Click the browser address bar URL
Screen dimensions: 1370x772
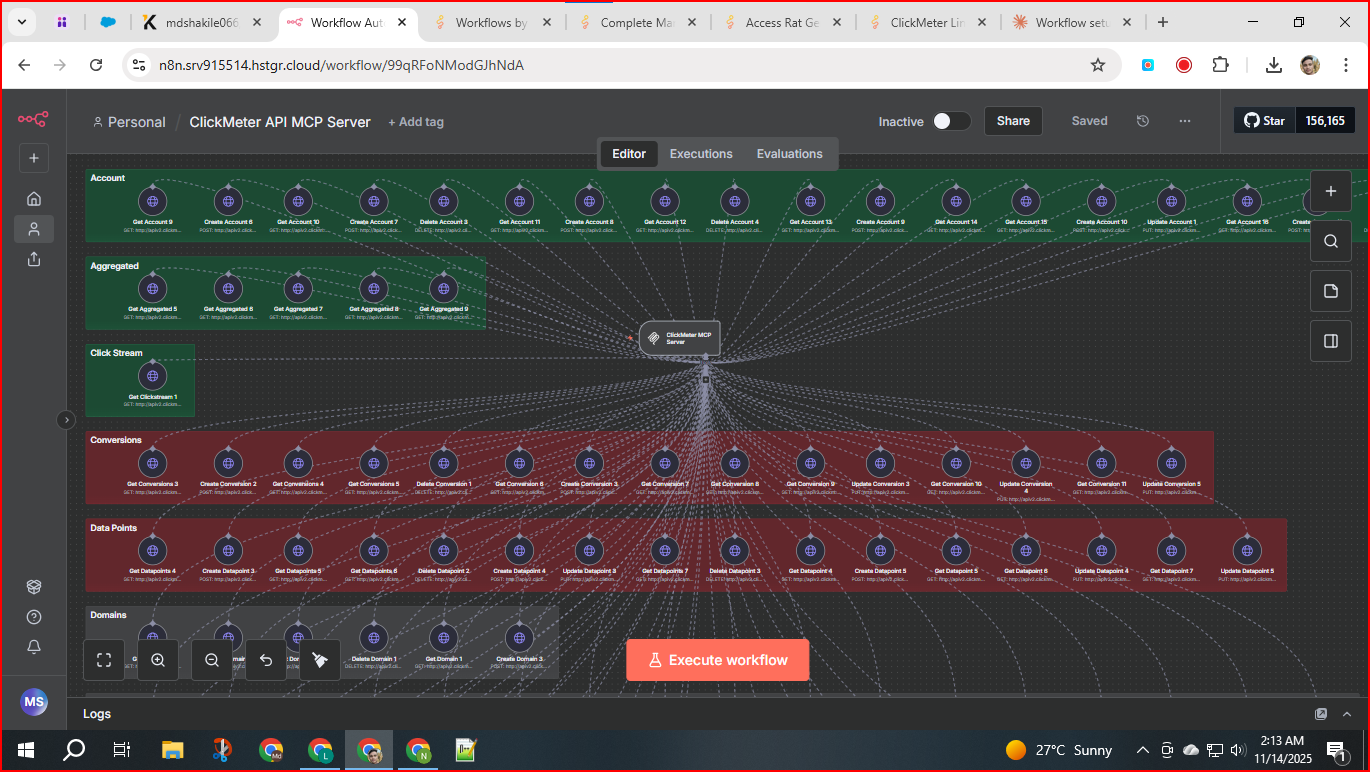click(341, 65)
